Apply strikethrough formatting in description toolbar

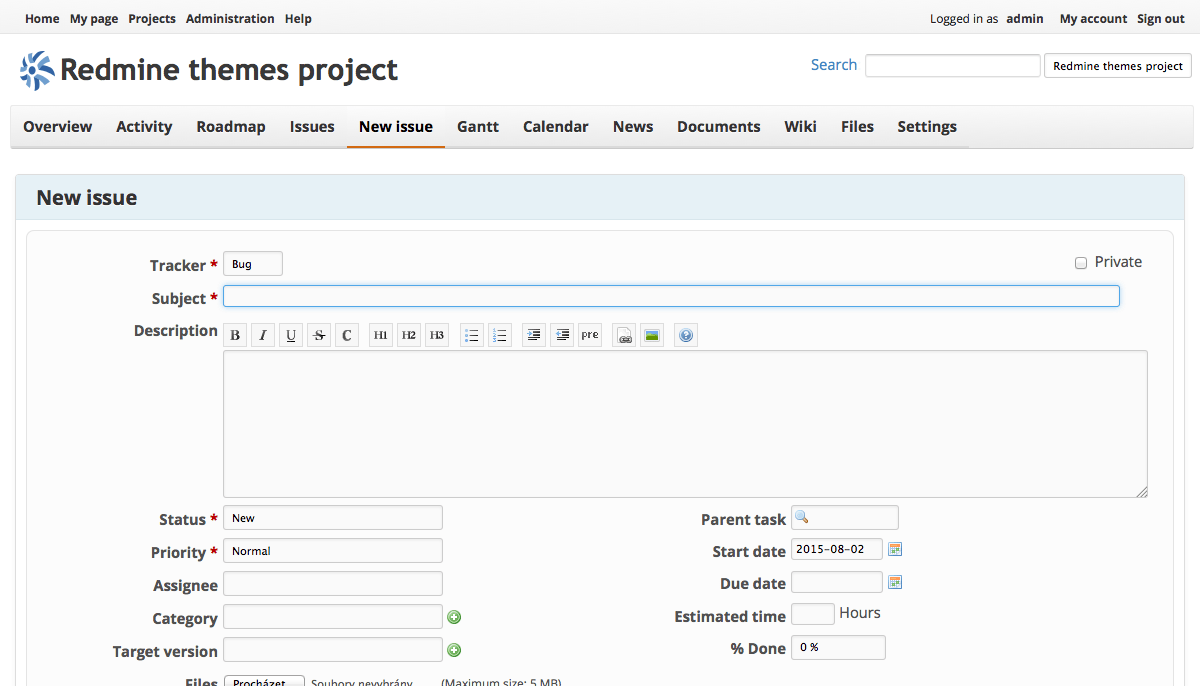point(319,335)
